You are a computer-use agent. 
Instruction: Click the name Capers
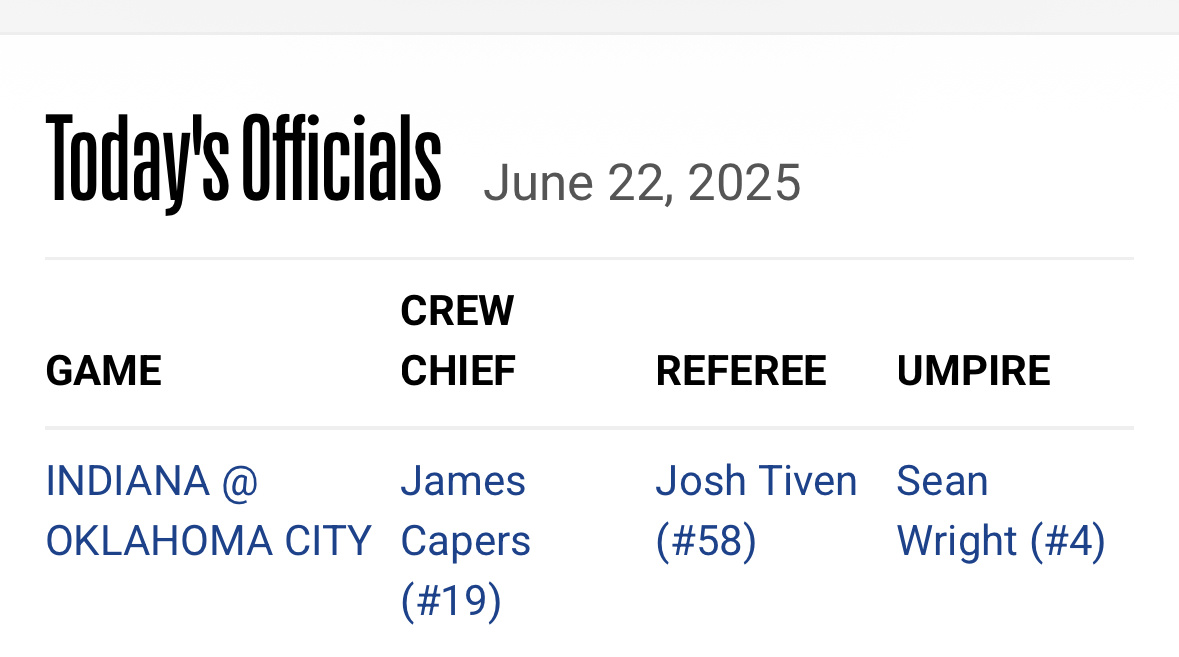click(465, 543)
